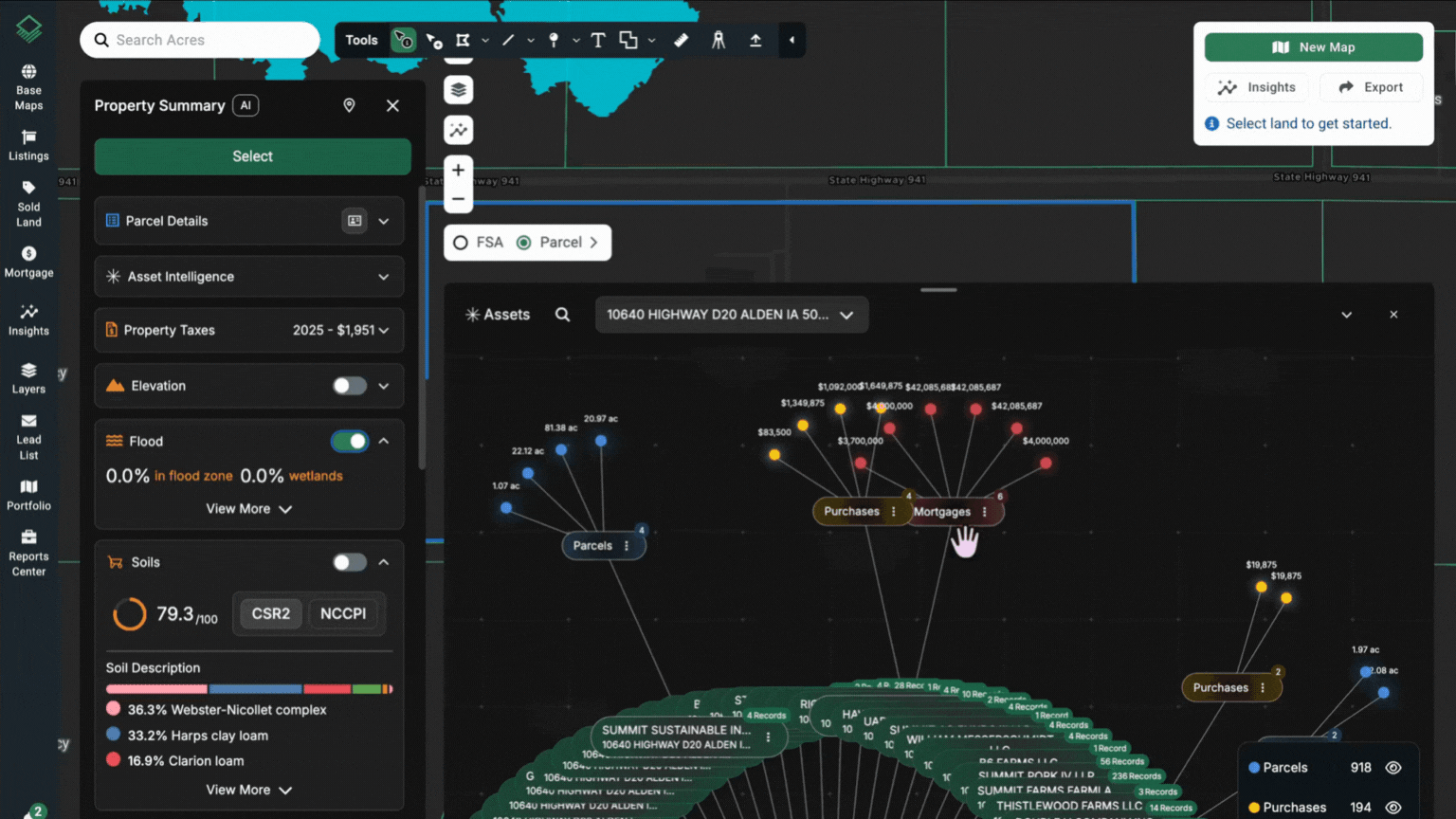Click the map zoom in plus button
1456x819 pixels.
click(458, 171)
